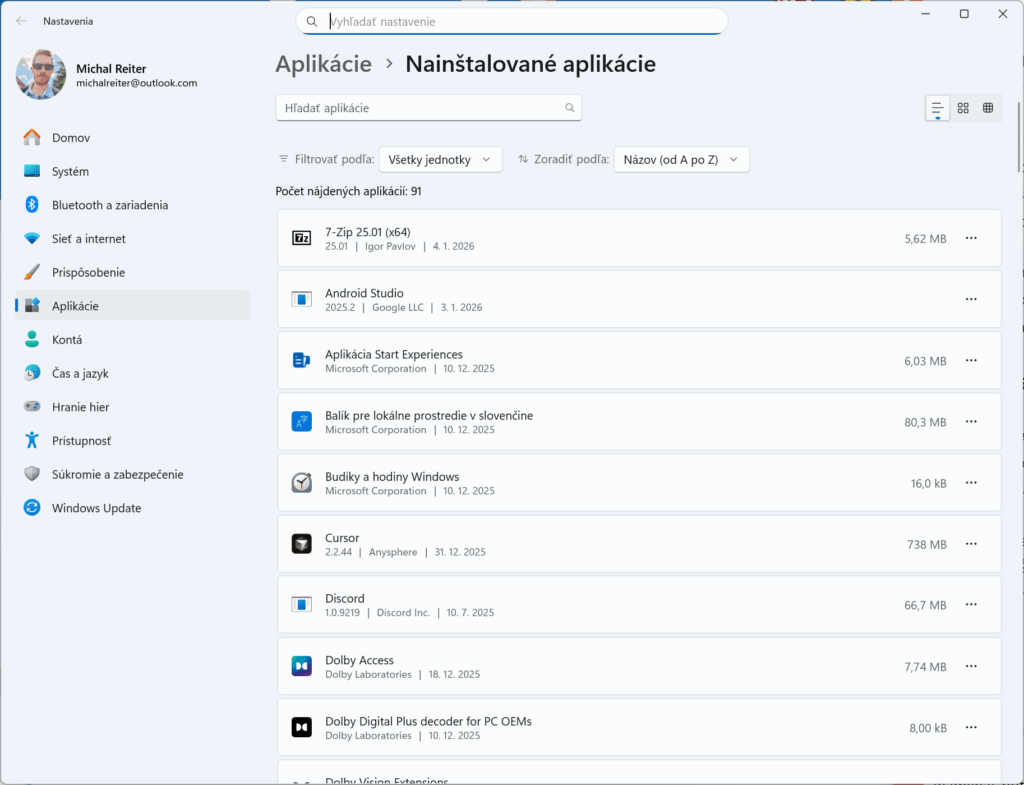Click the Cursor app icon
This screenshot has width=1024, height=785.
(302, 543)
